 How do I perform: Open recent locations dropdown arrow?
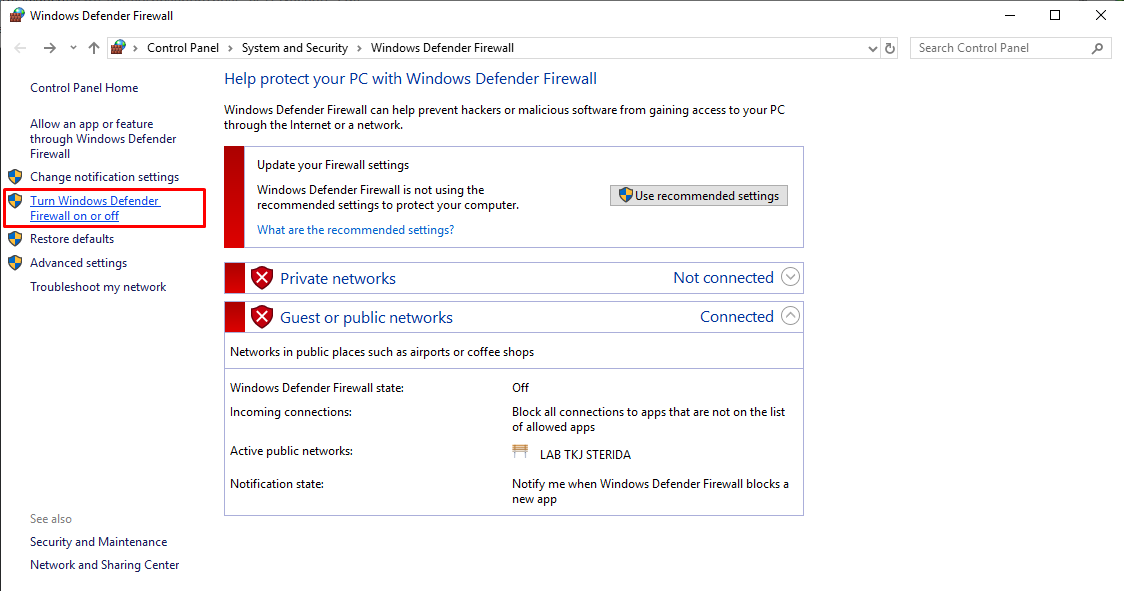tap(73, 48)
